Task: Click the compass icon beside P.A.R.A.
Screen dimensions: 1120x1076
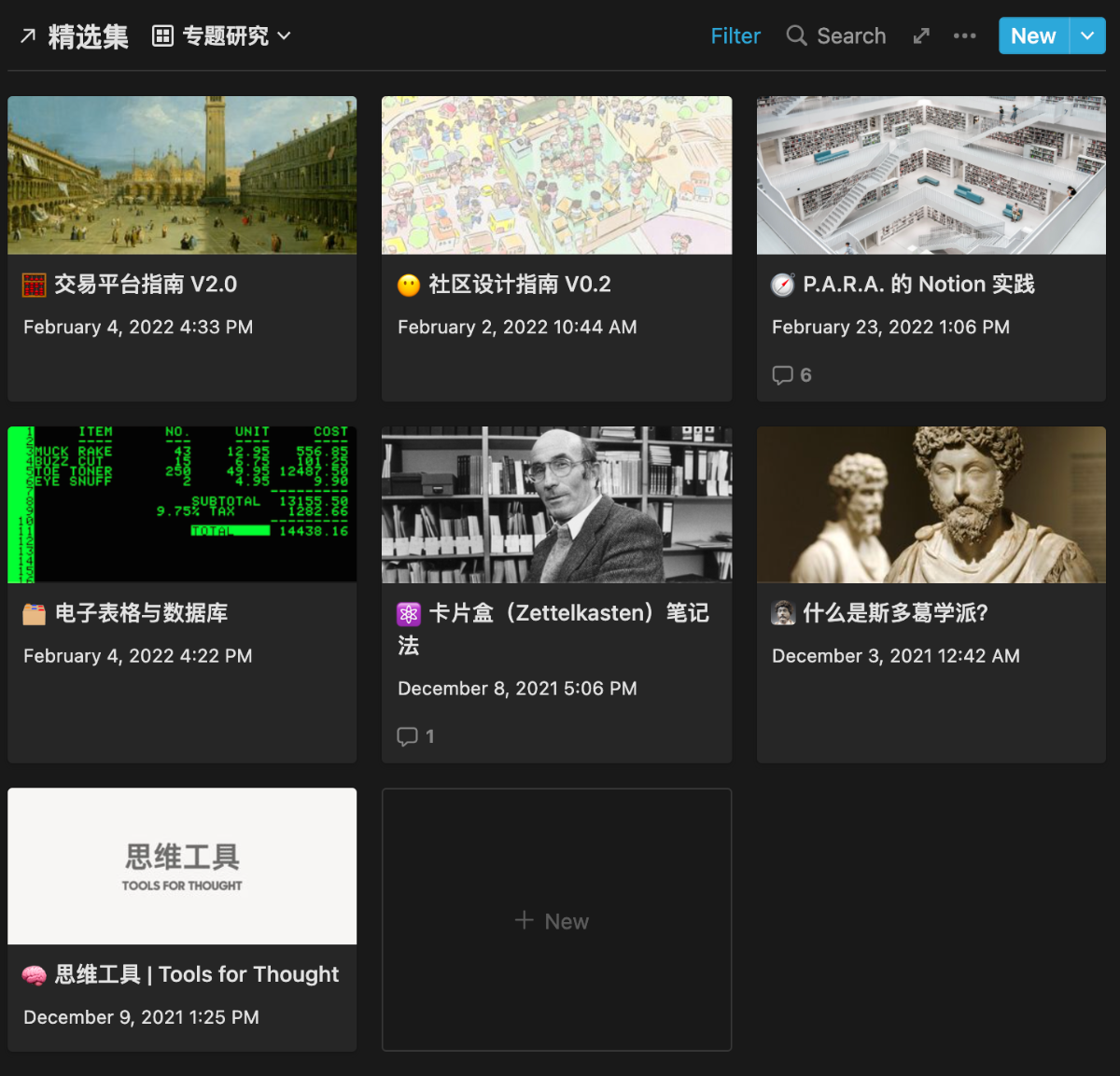Action: coord(782,285)
